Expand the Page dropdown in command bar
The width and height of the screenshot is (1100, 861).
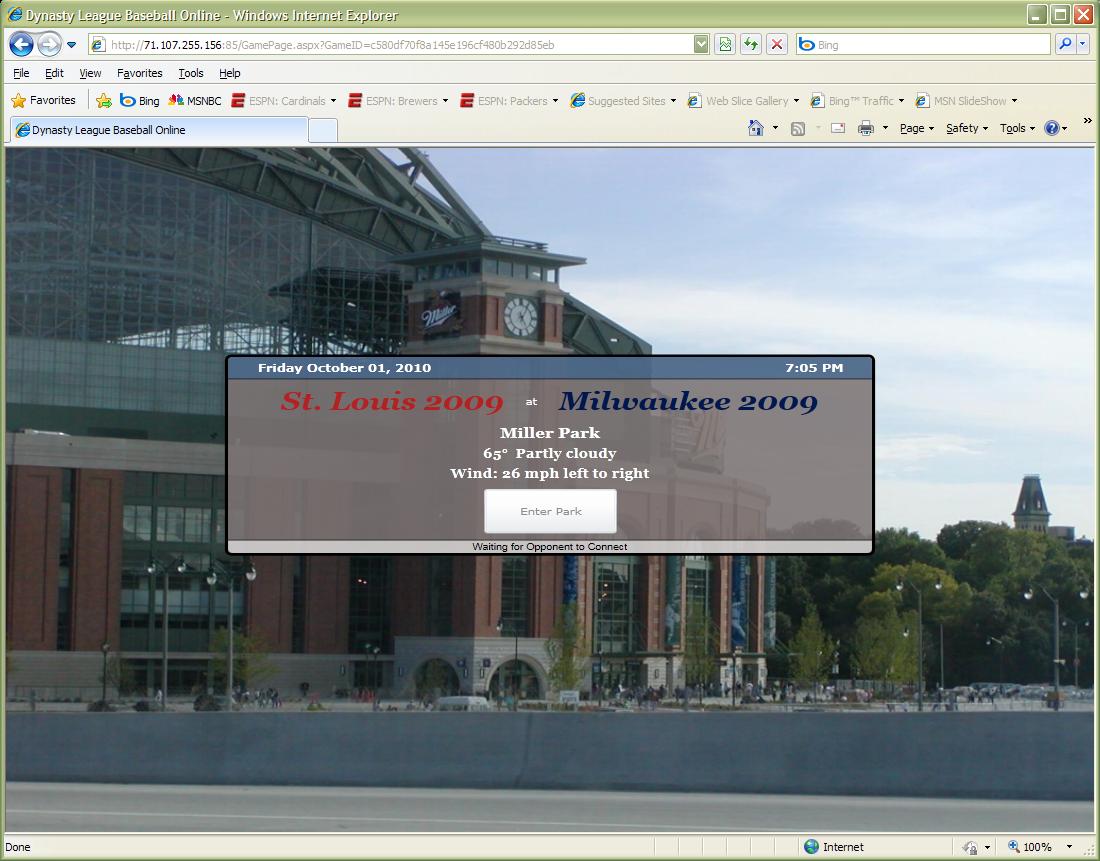coord(916,128)
